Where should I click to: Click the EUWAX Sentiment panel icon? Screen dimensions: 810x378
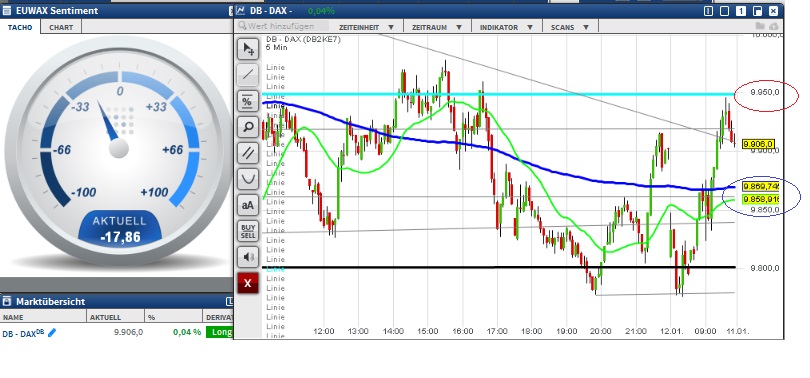(7, 10)
